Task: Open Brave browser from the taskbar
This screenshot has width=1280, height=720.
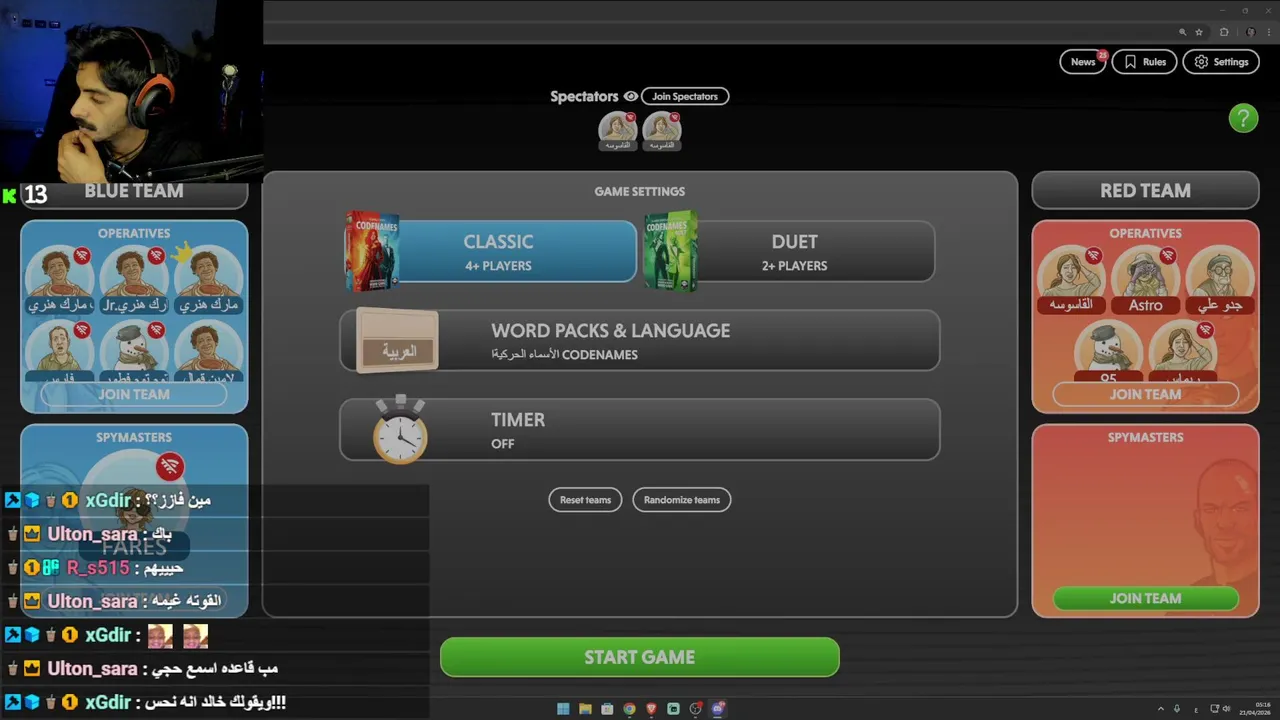Action: [x=651, y=709]
